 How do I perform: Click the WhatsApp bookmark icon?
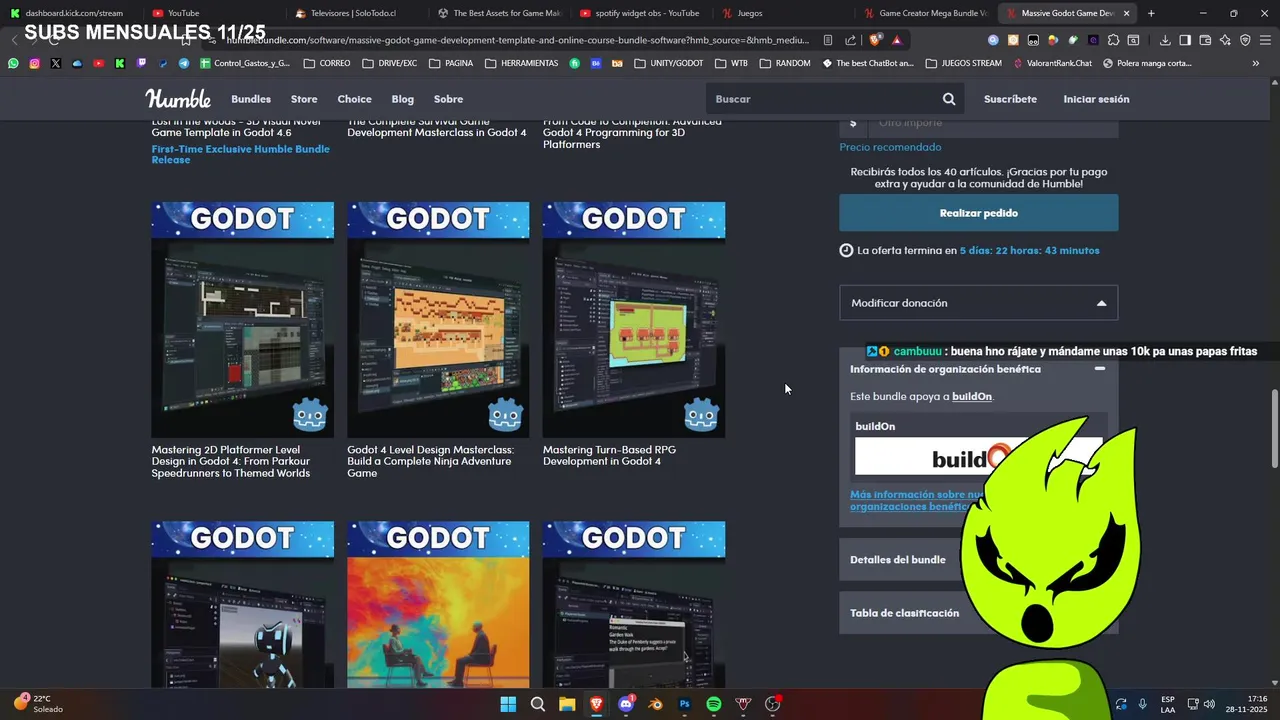13,63
